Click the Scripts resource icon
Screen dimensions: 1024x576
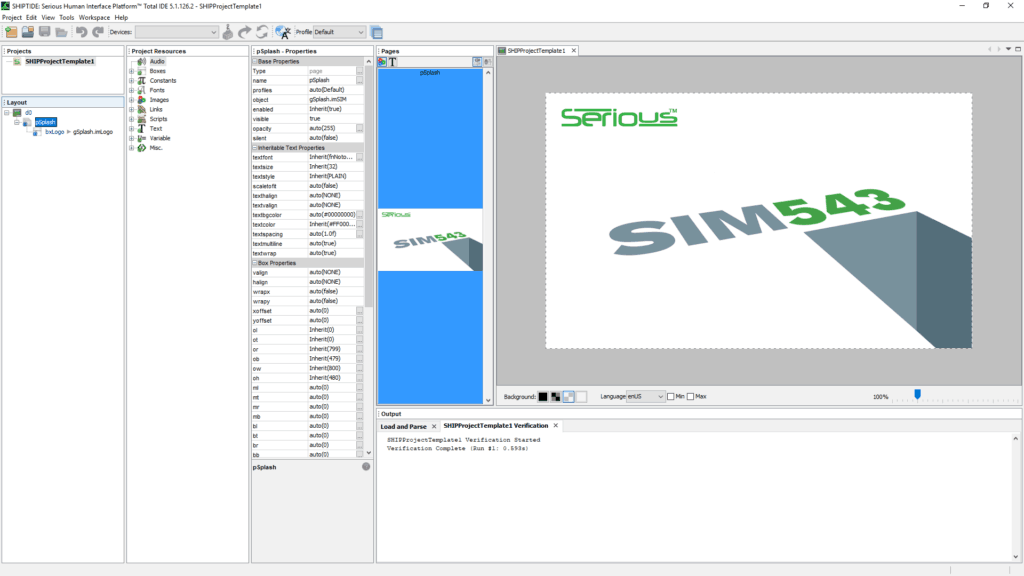click(x=142, y=119)
